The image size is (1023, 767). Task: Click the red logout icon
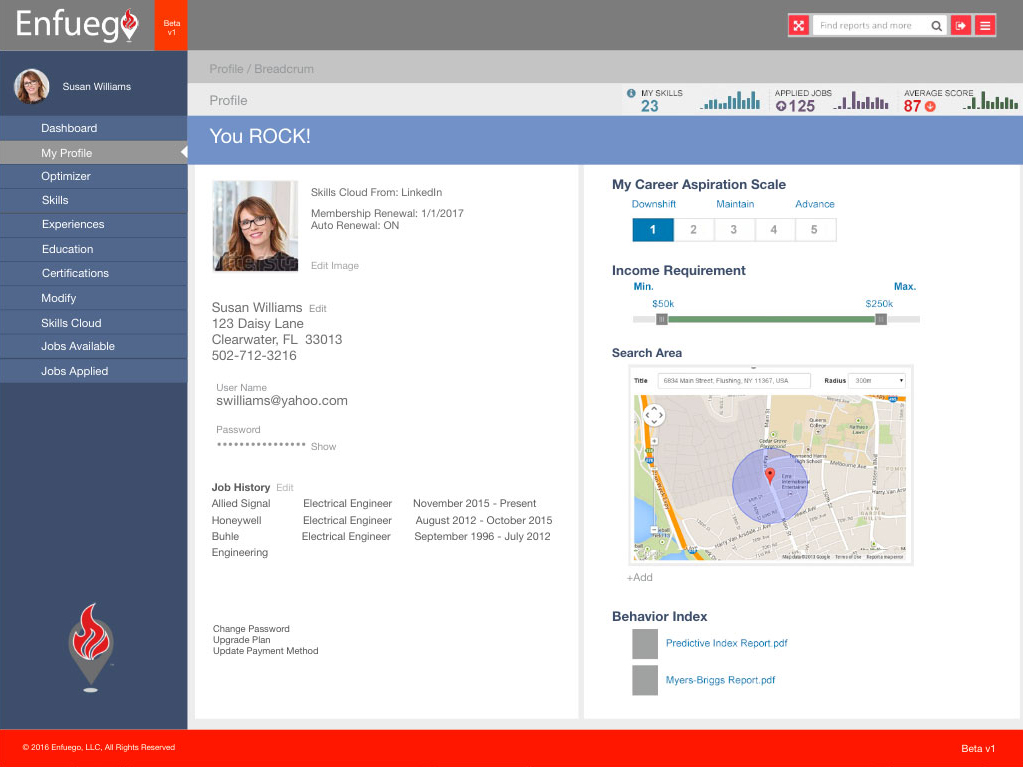coord(961,26)
